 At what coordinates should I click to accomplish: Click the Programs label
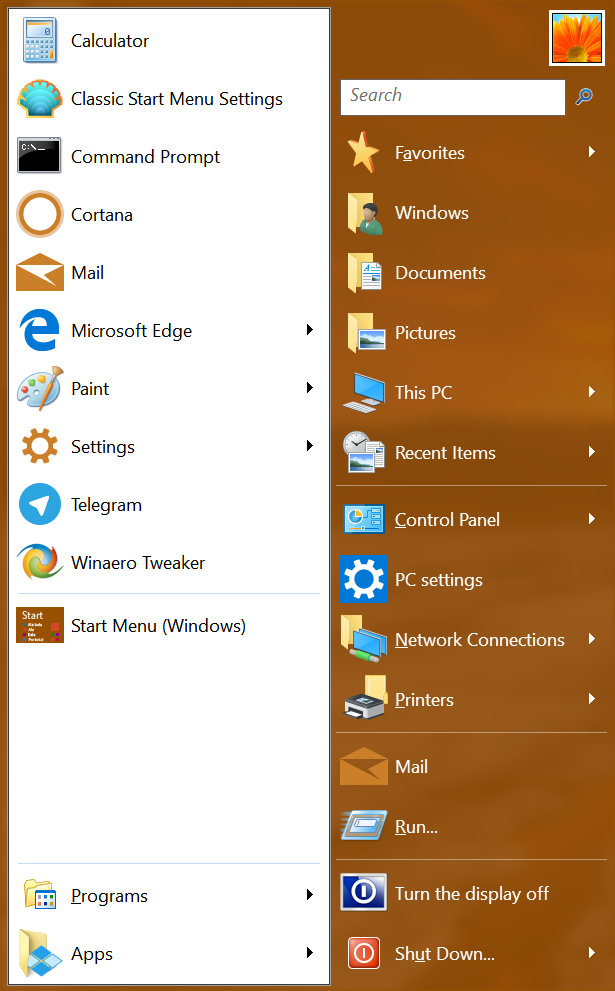pyautogui.click(x=109, y=896)
